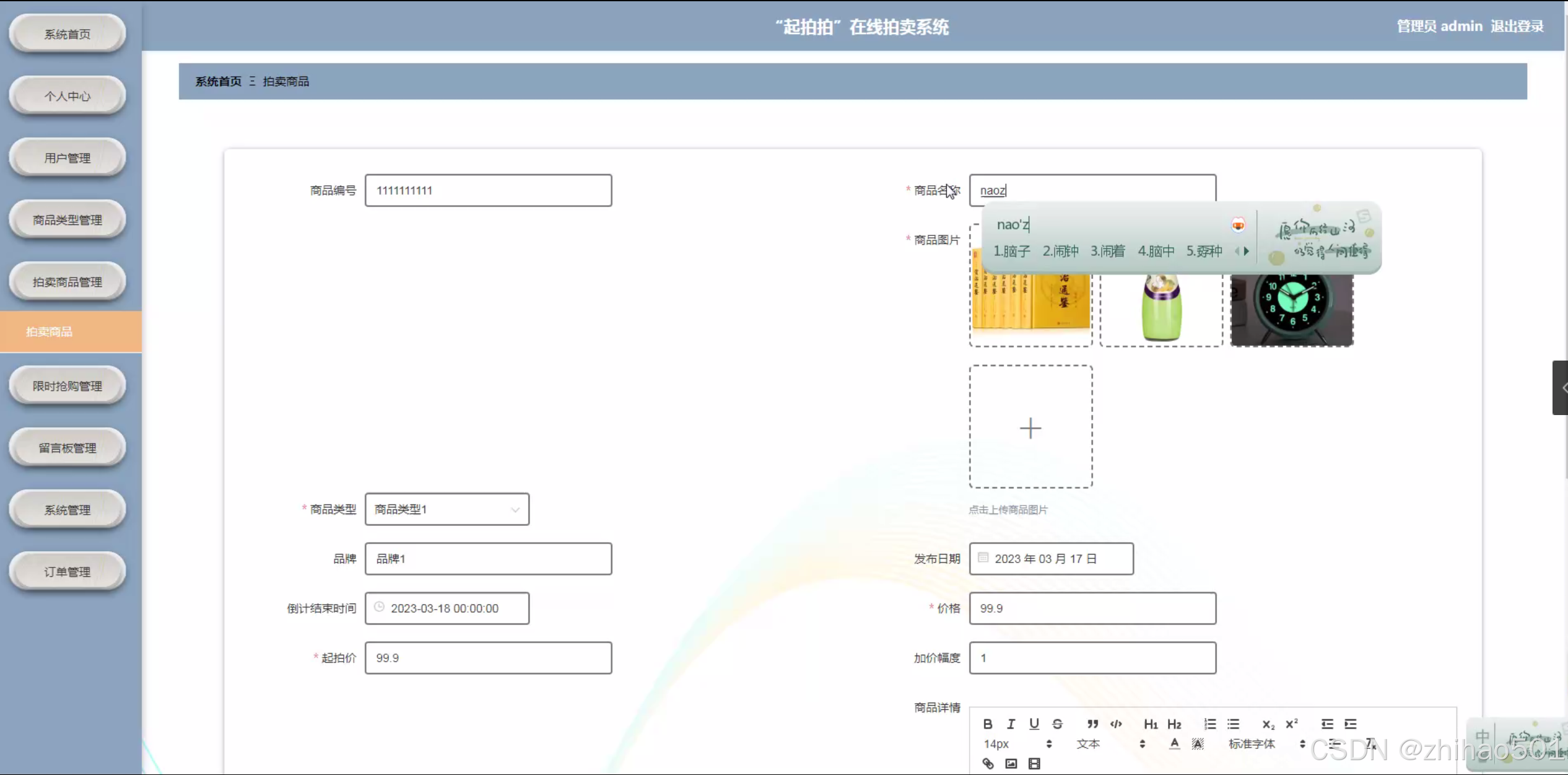Open the text color picker icon

pyautogui.click(x=1174, y=743)
